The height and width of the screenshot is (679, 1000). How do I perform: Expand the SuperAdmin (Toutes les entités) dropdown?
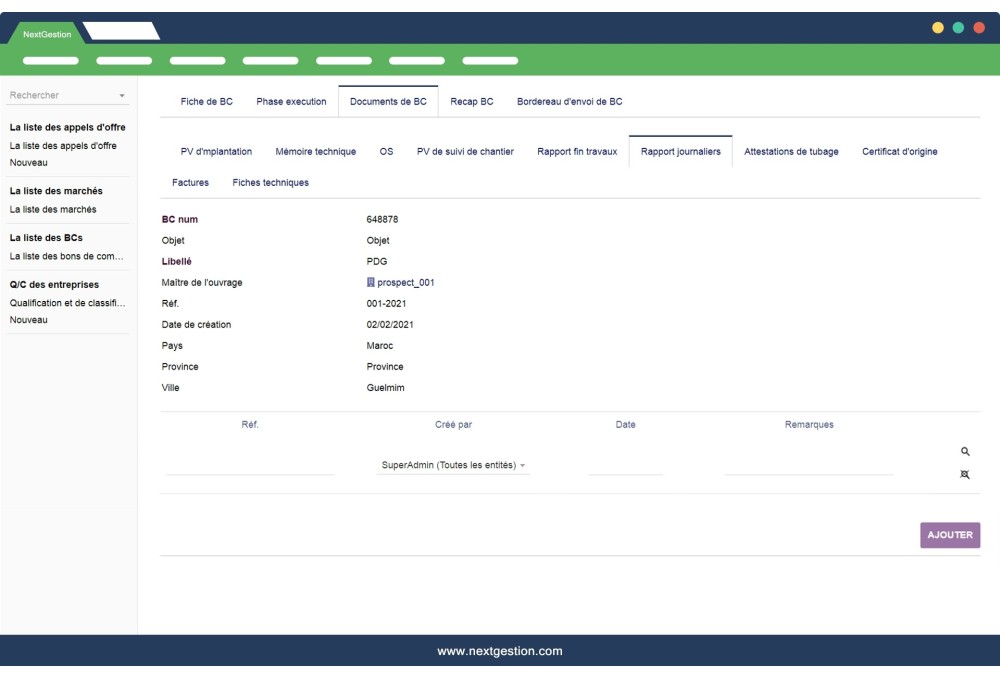click(x=454, y=465)
